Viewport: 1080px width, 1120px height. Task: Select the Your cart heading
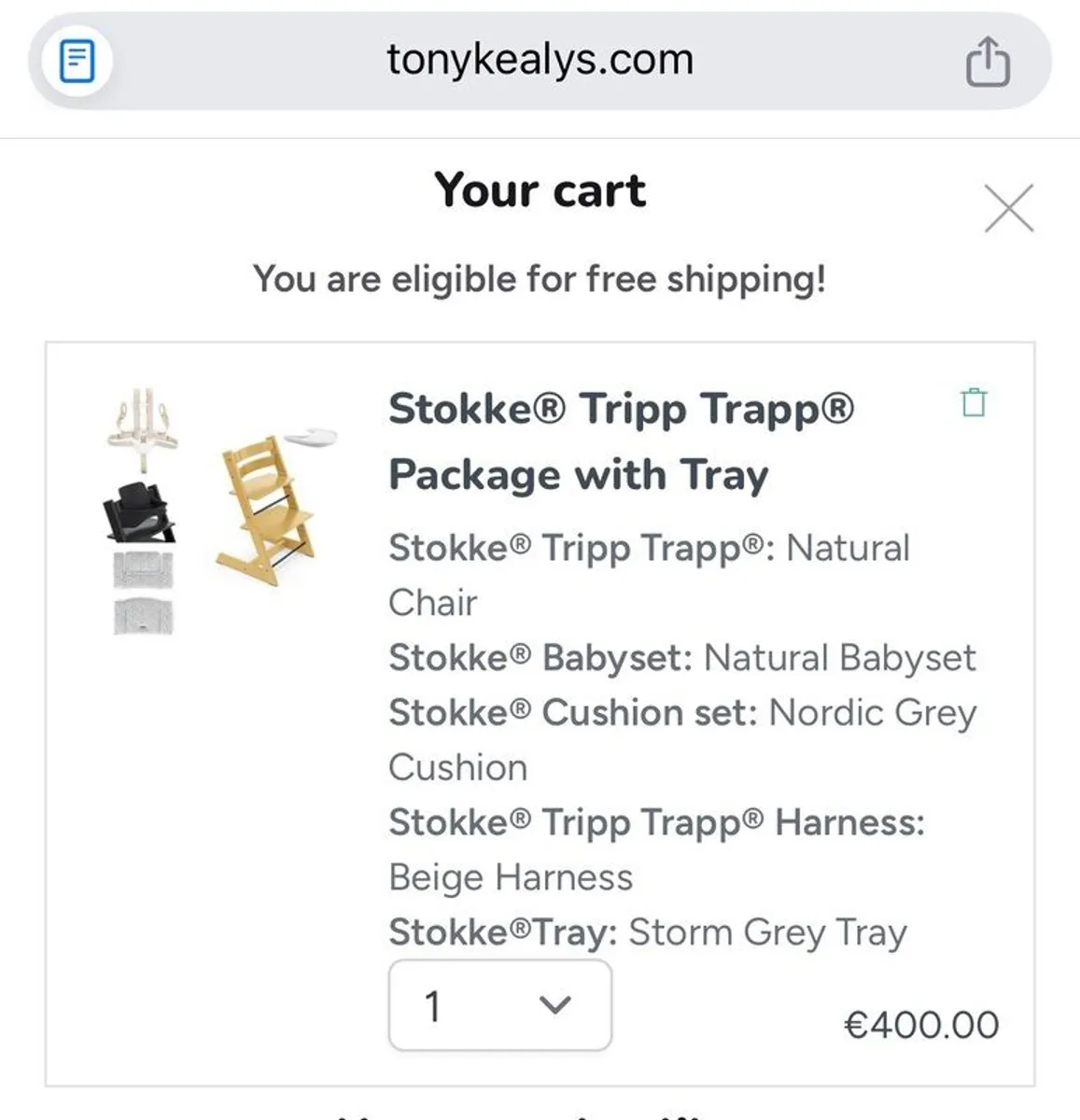click(x=540, y=190)
